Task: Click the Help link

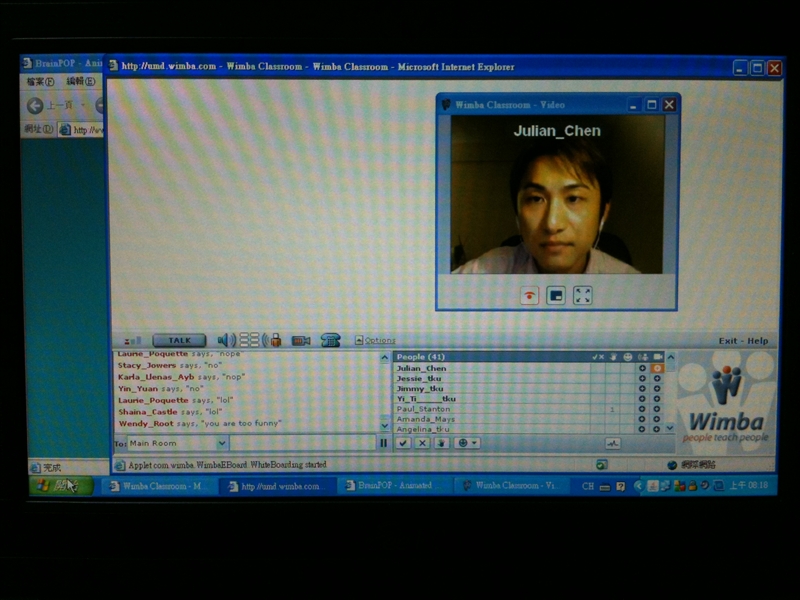Action: 758,341
